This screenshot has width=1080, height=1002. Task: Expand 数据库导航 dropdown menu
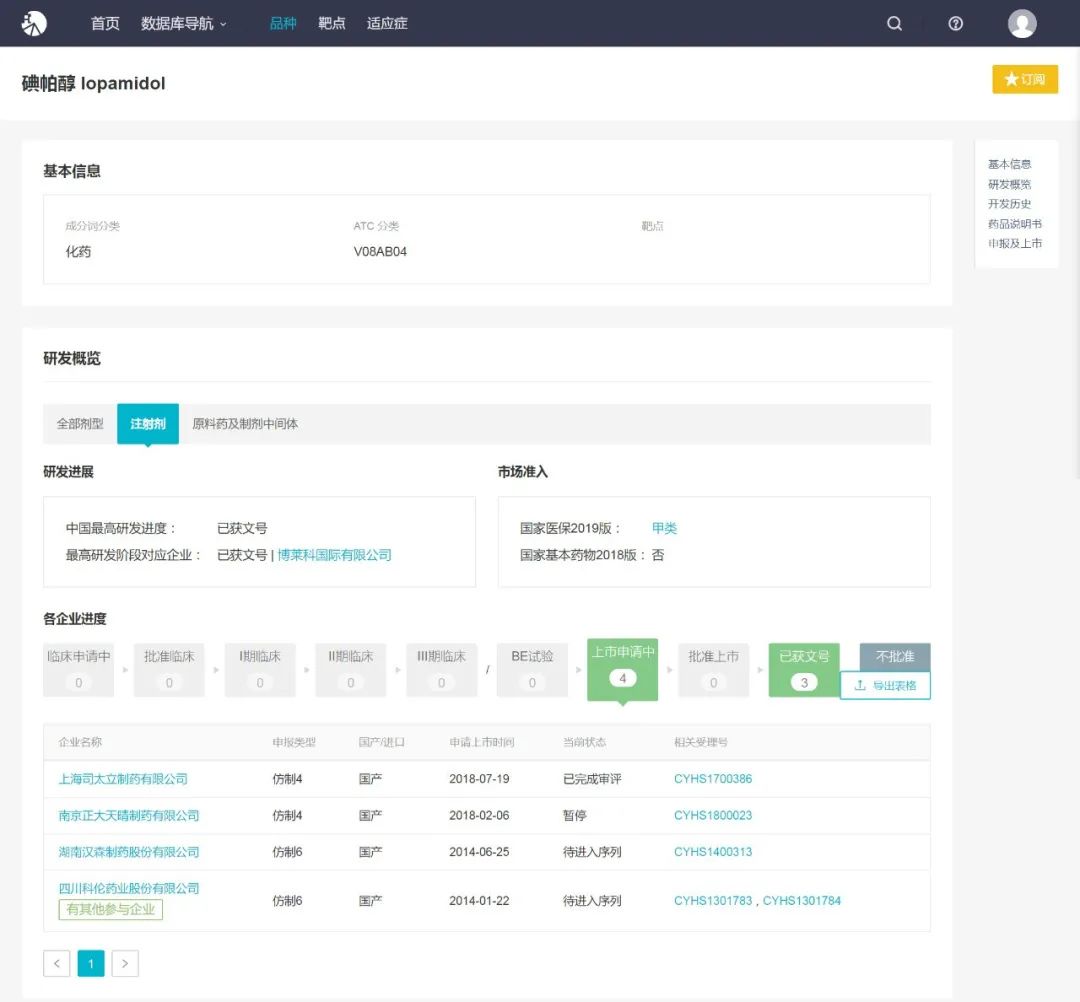183,23
